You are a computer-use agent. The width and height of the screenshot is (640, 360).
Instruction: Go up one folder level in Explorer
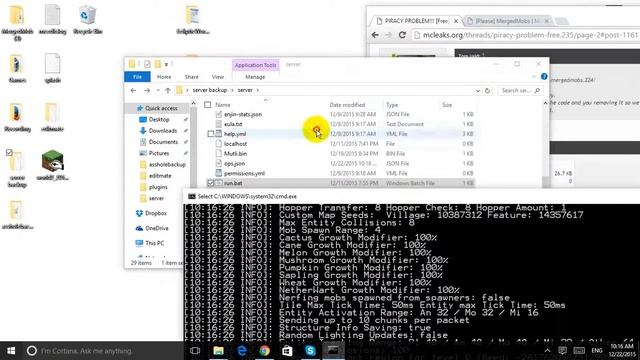point(168,90)
